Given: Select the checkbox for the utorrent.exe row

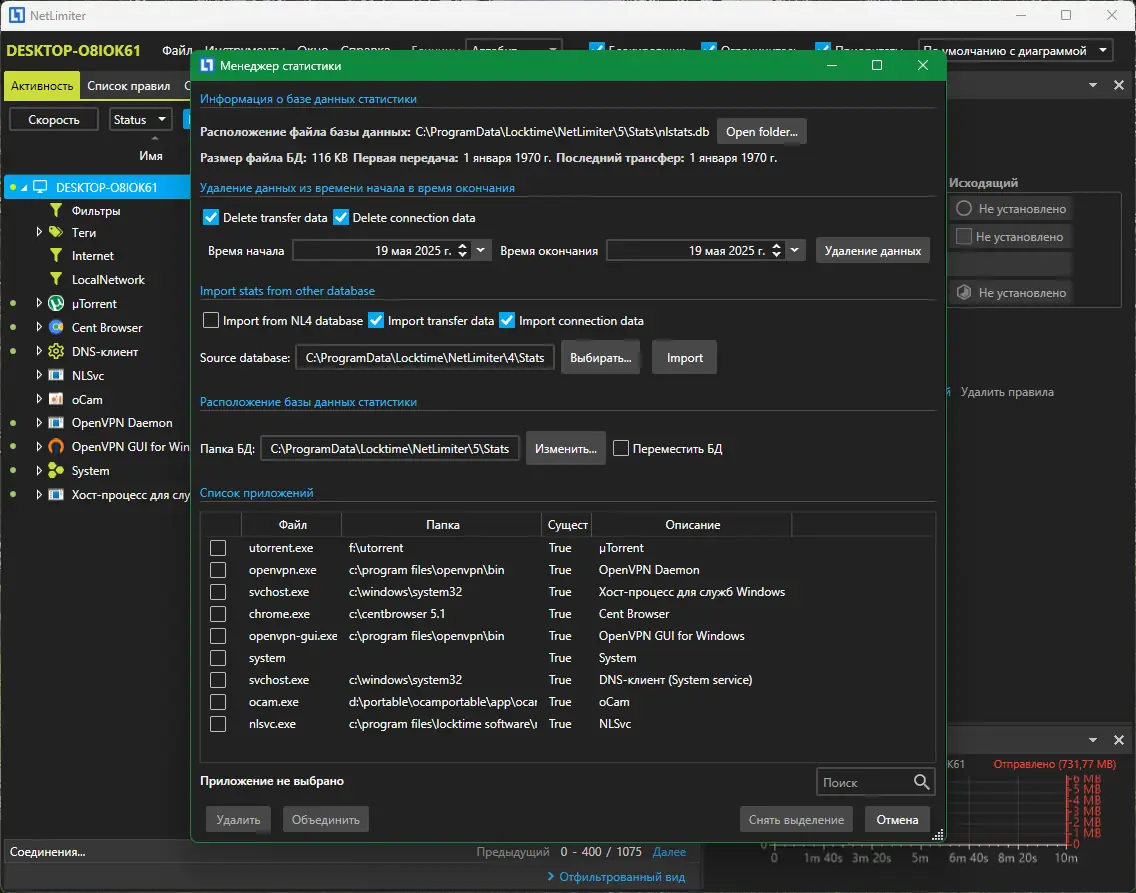Looking at the screenshot, I should pos(218,548).
